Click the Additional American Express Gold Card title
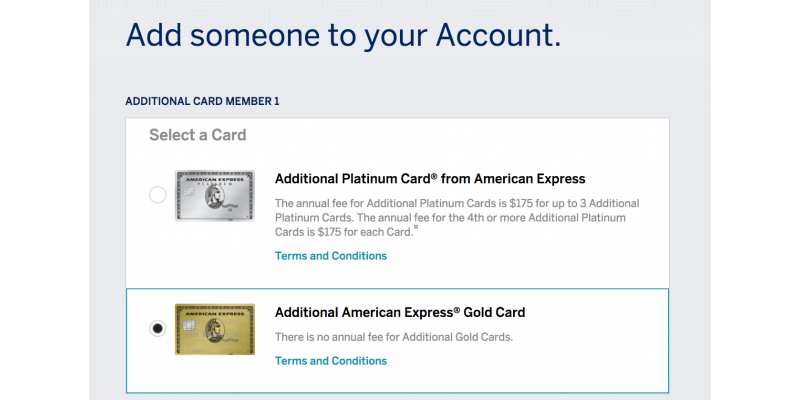 (400, 312)
